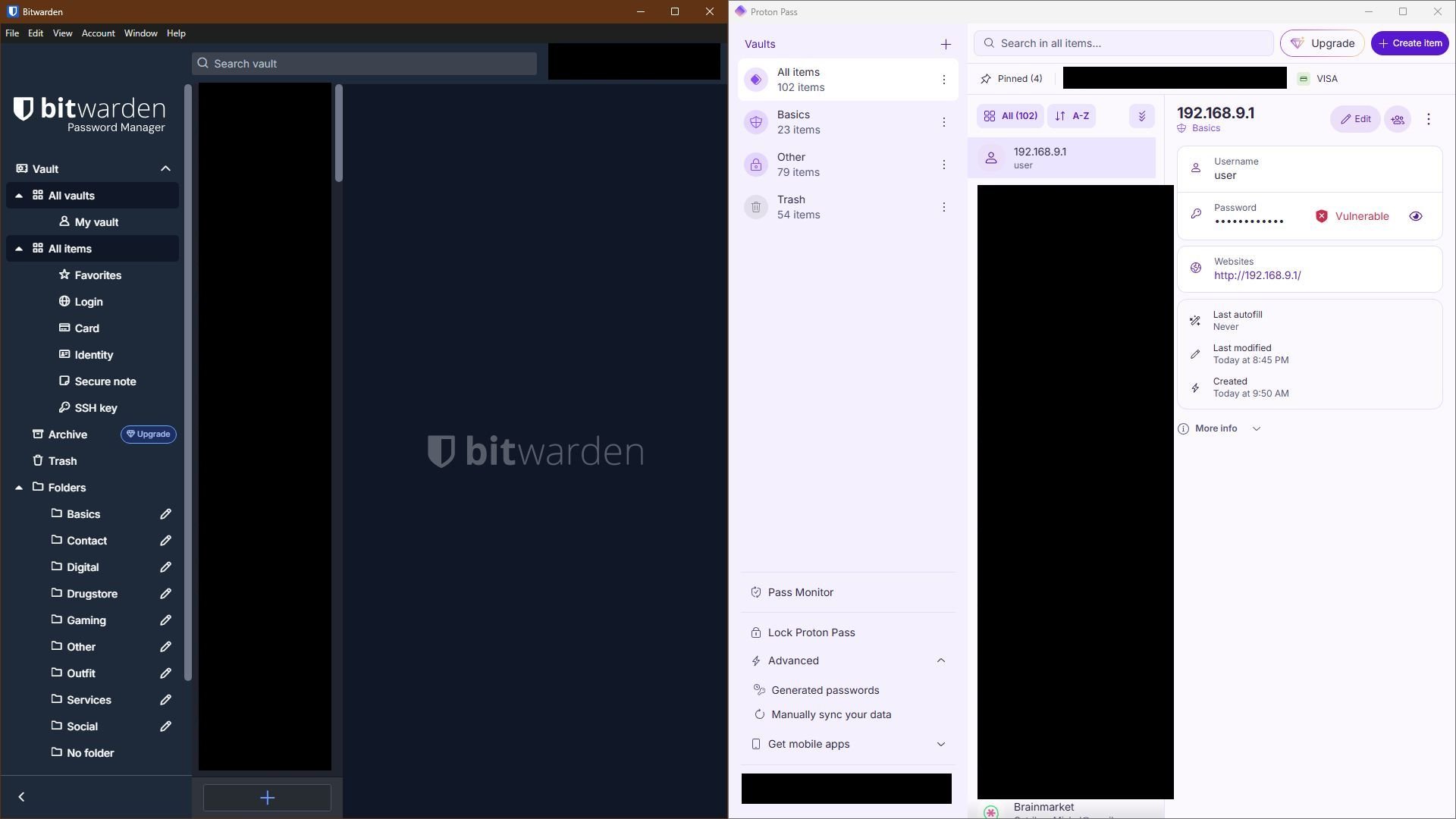Open the Help menu in Bitwarden
Image resolution: width=1456 pixels, height=819 pixels.
coord(176,33)
